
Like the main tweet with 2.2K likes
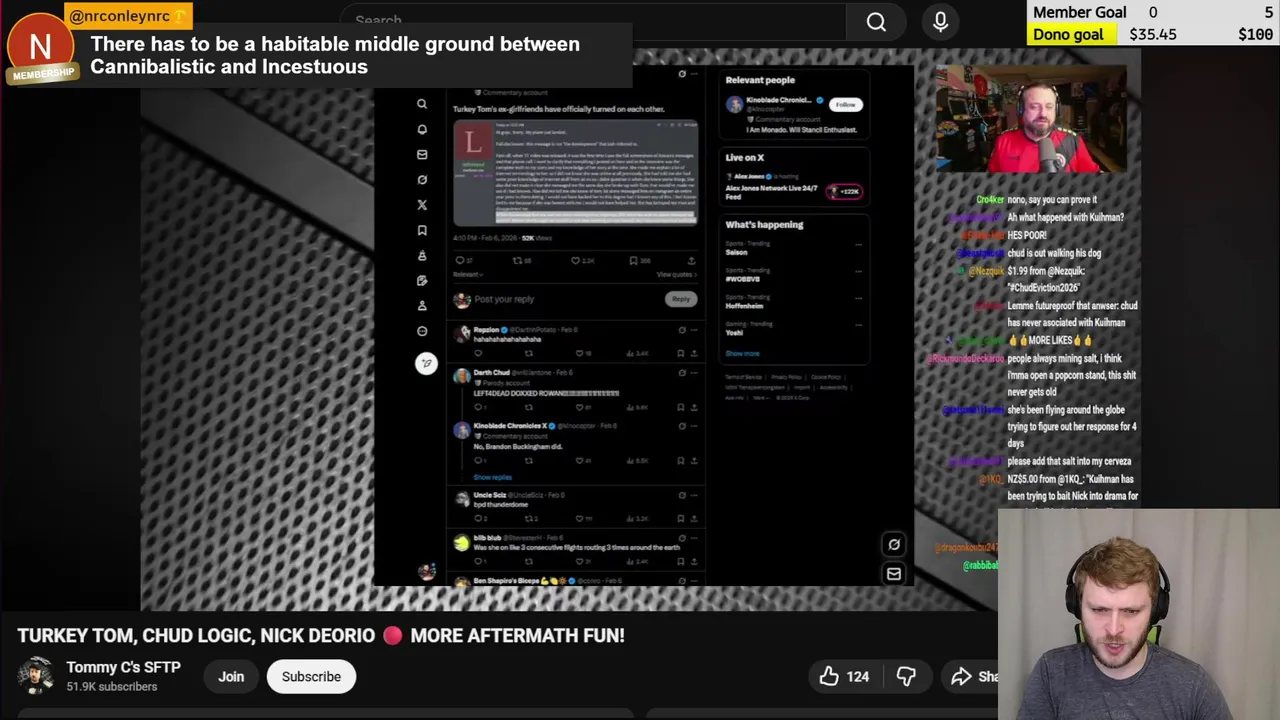(581, 260)
